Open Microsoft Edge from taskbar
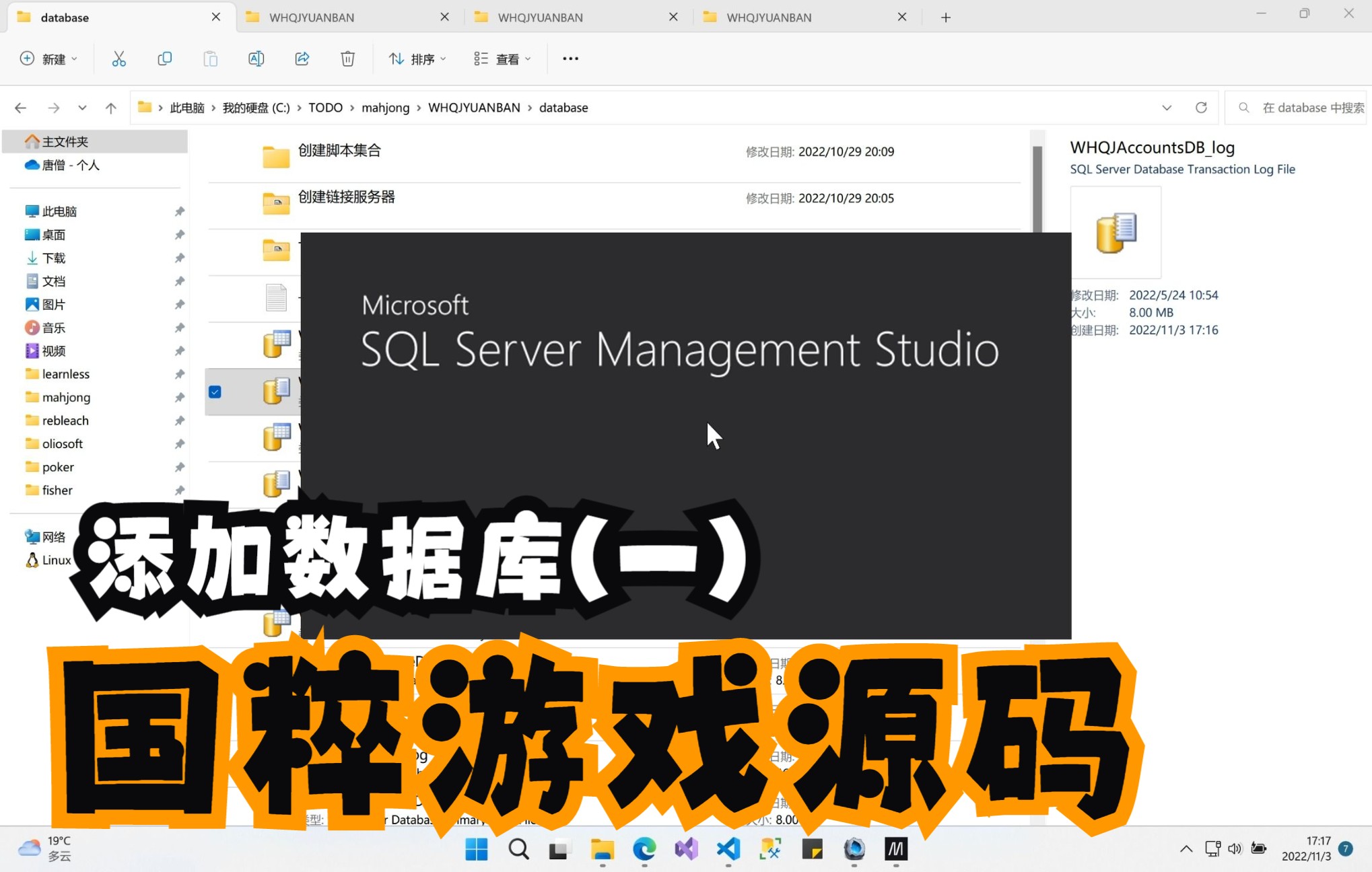The image size is (1372, 872). click(644, 849)
